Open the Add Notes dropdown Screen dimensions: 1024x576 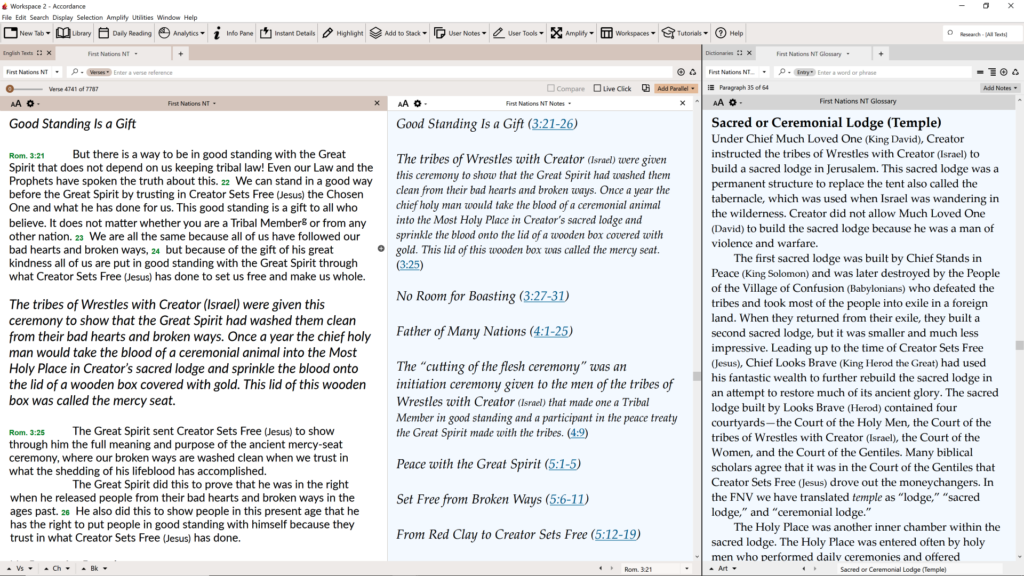(1000, 88)
